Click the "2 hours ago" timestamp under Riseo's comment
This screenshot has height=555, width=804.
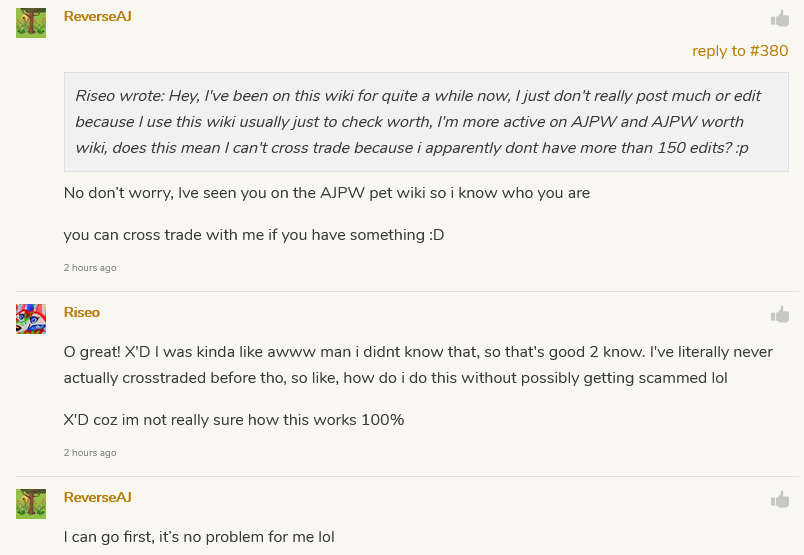90,453
